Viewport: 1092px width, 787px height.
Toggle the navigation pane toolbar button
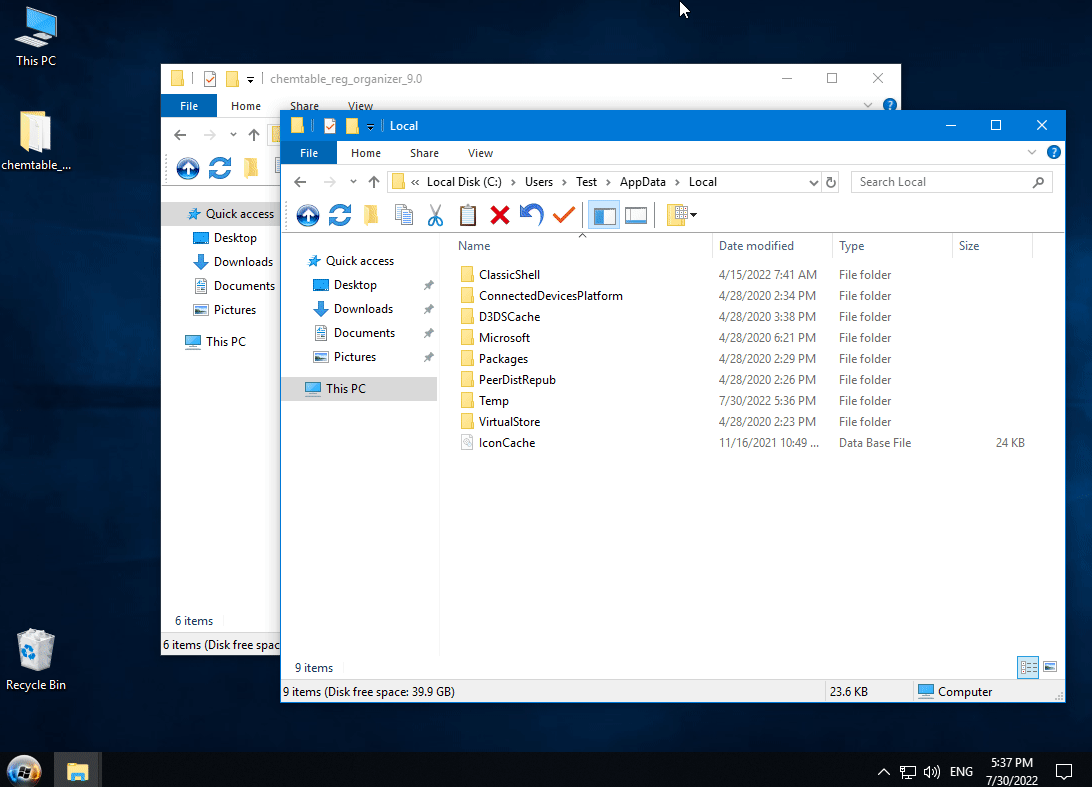point(604,215)
